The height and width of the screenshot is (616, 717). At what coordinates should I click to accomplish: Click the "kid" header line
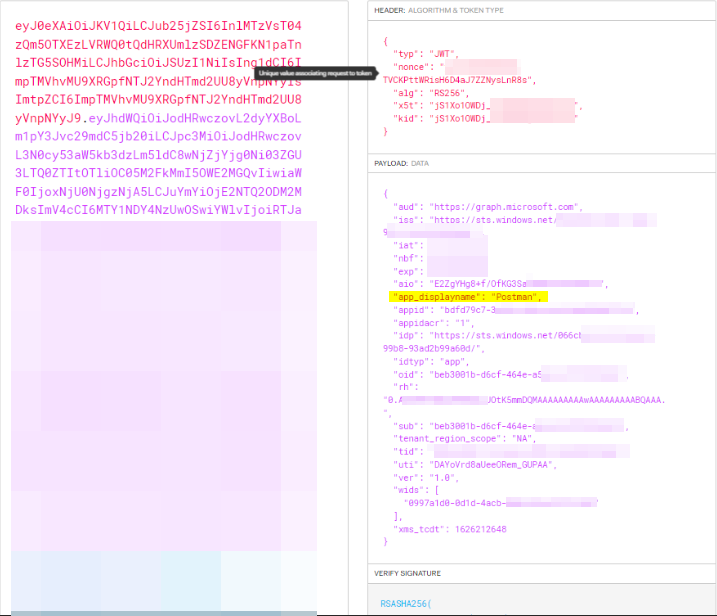485,118
